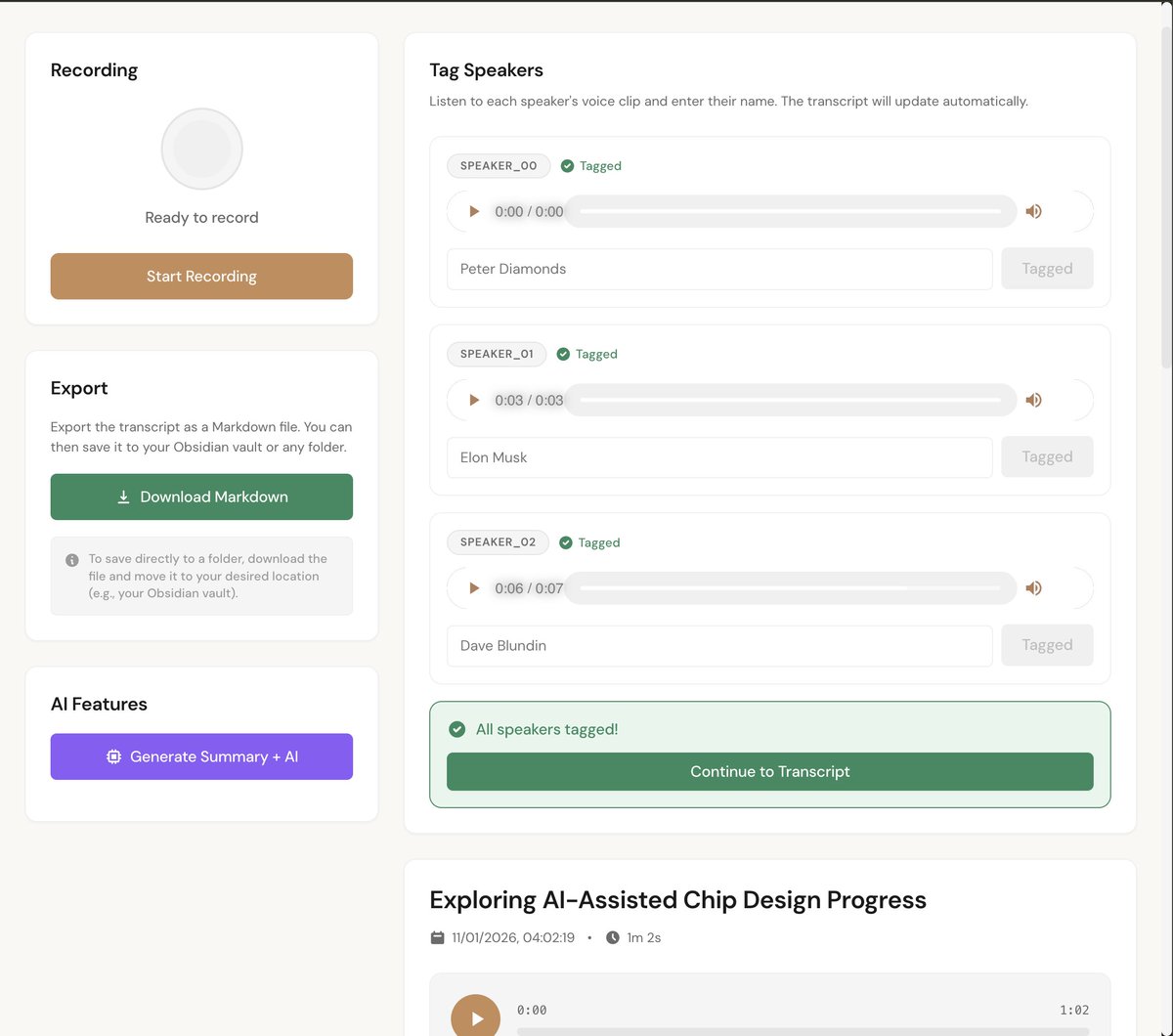1173x1036 pixels.
Task: Click the check icon beside All speakers tagged
Action: point(456,729)
